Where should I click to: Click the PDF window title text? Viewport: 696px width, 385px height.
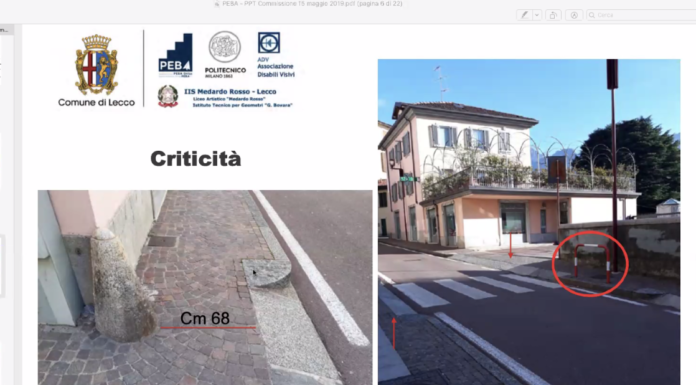coord(312,4)
